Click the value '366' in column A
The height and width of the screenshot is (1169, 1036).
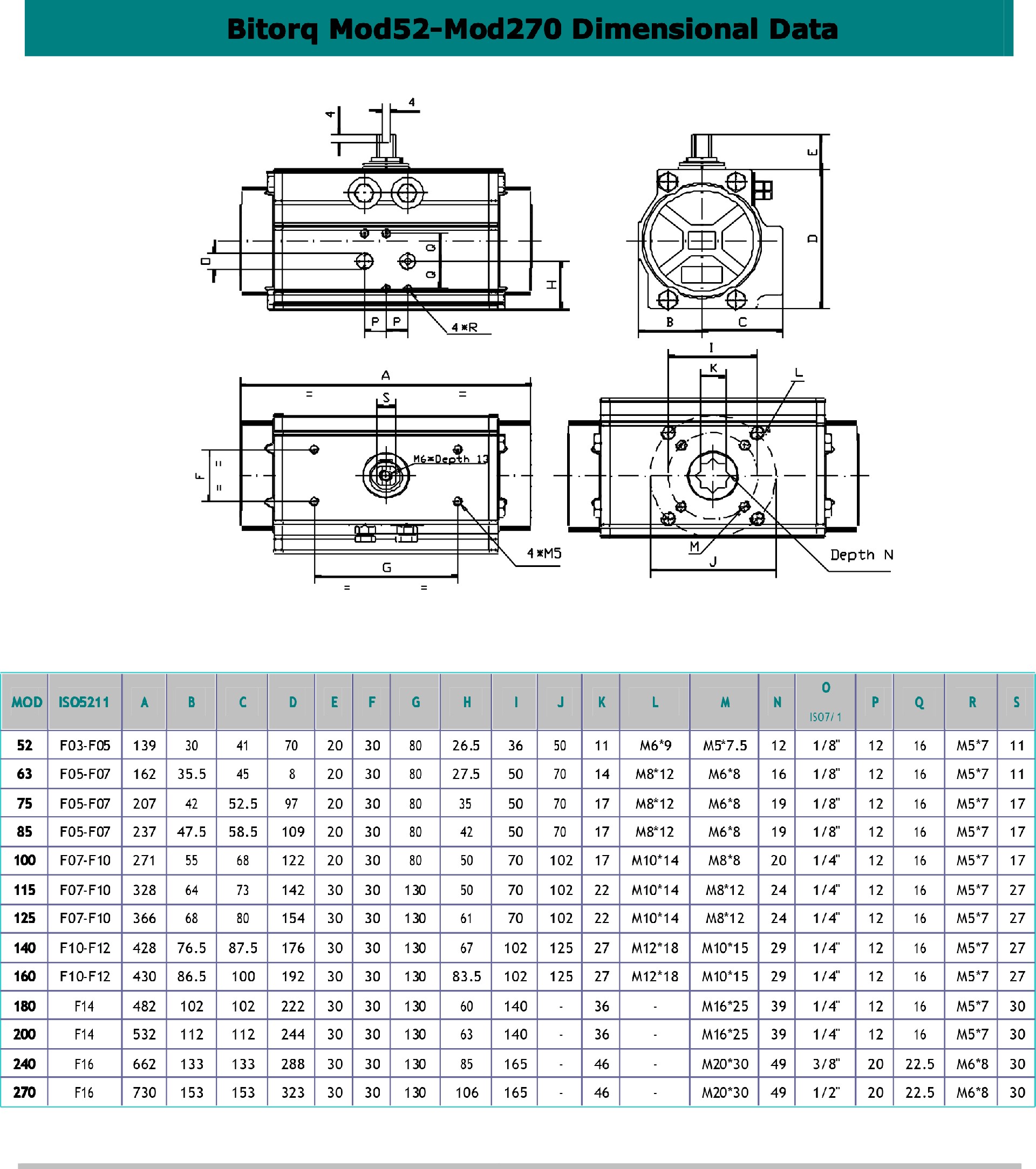click(x=144, y=919)
